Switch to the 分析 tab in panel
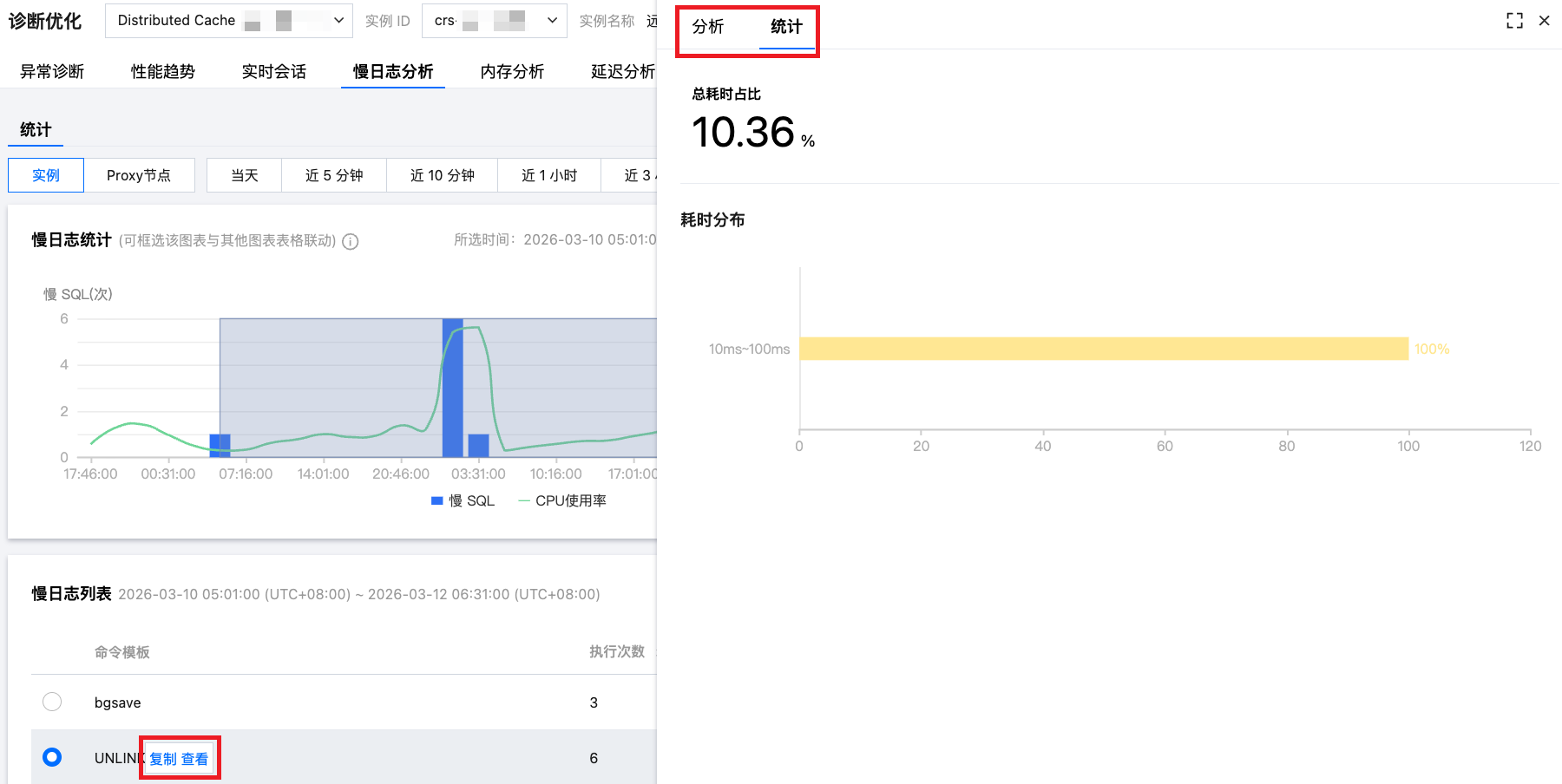 tap(708, 27)
